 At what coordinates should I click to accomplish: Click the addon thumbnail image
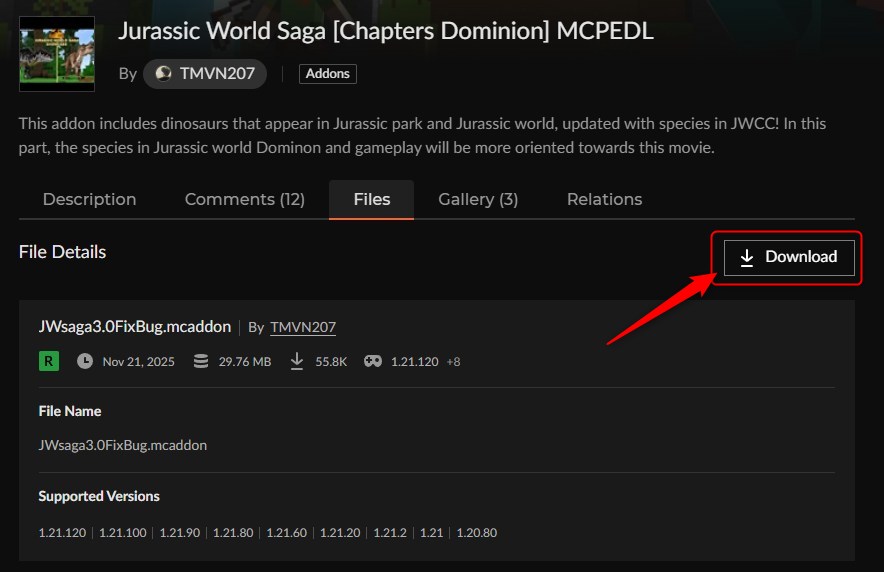point(57,54)
